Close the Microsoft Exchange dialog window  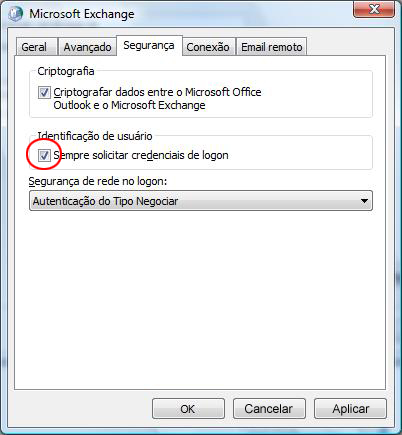coord(374,9)
